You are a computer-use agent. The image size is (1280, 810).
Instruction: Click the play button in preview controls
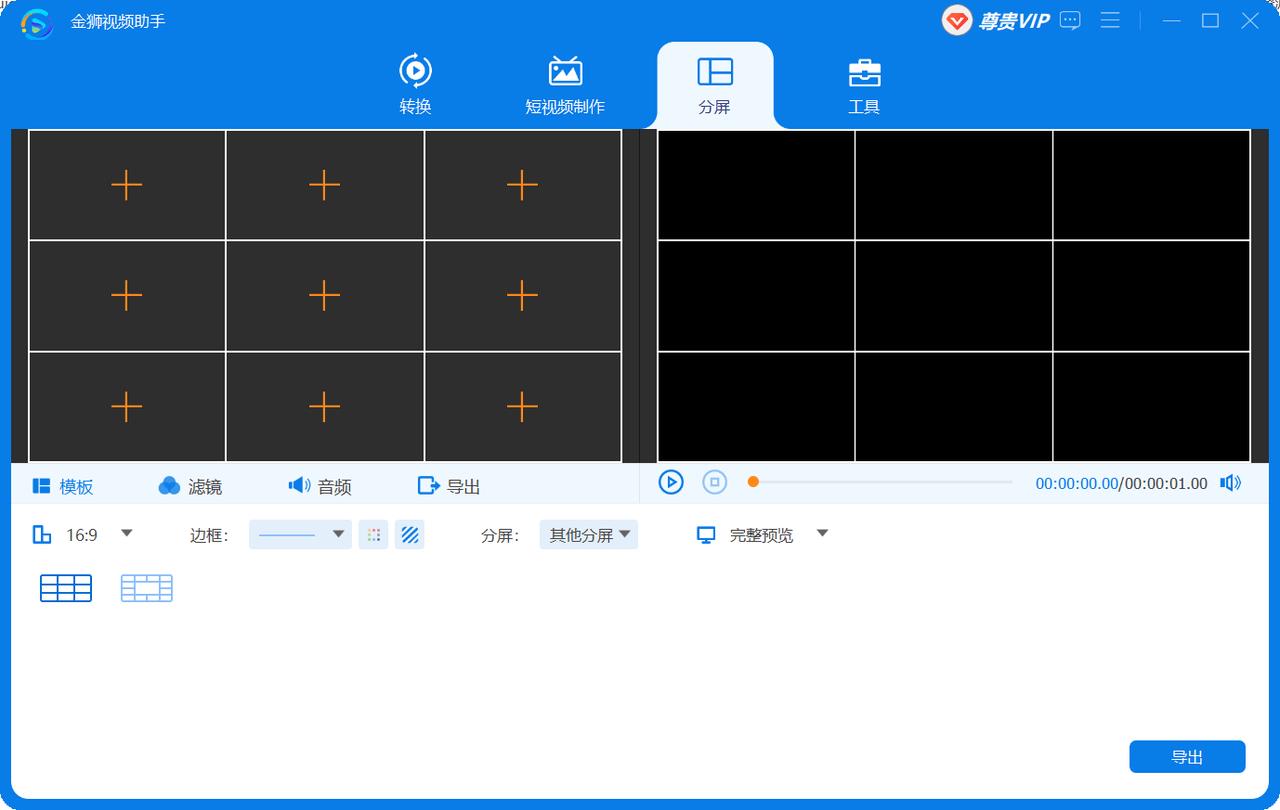pyautogui.click(x=670, y=483)
